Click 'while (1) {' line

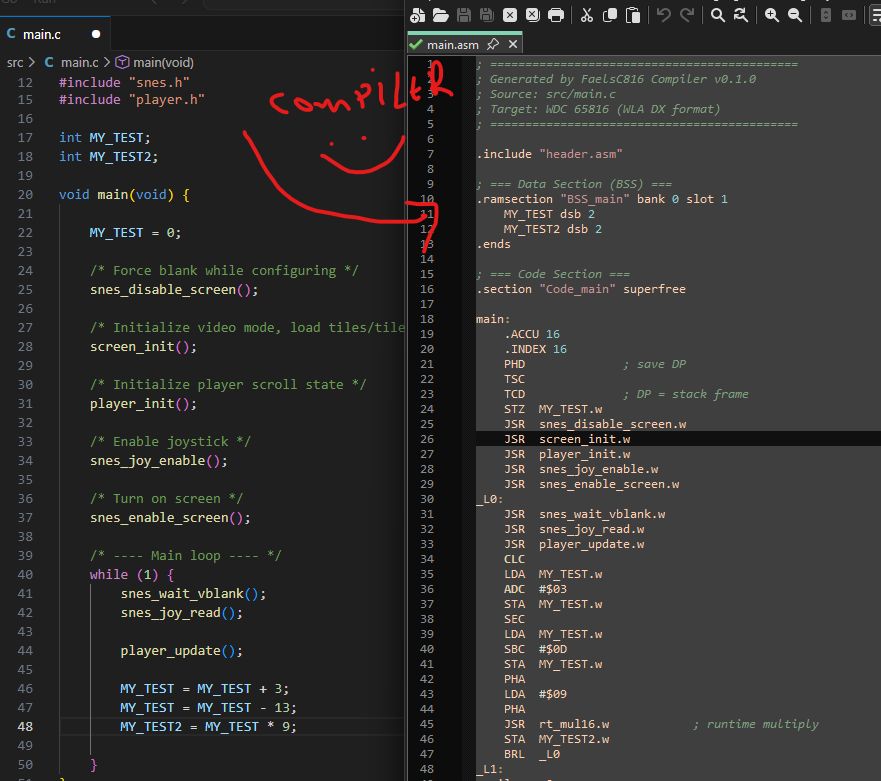tap(131, 575)
